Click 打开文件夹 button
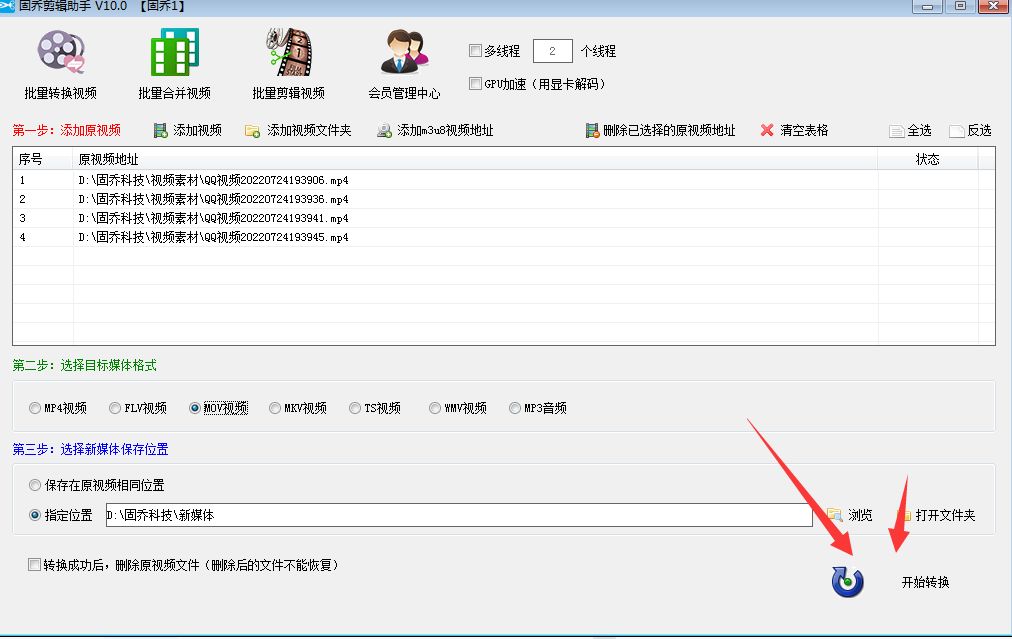Image resolution: width=1012 pixels, height=639 pixels. (945, 515)
